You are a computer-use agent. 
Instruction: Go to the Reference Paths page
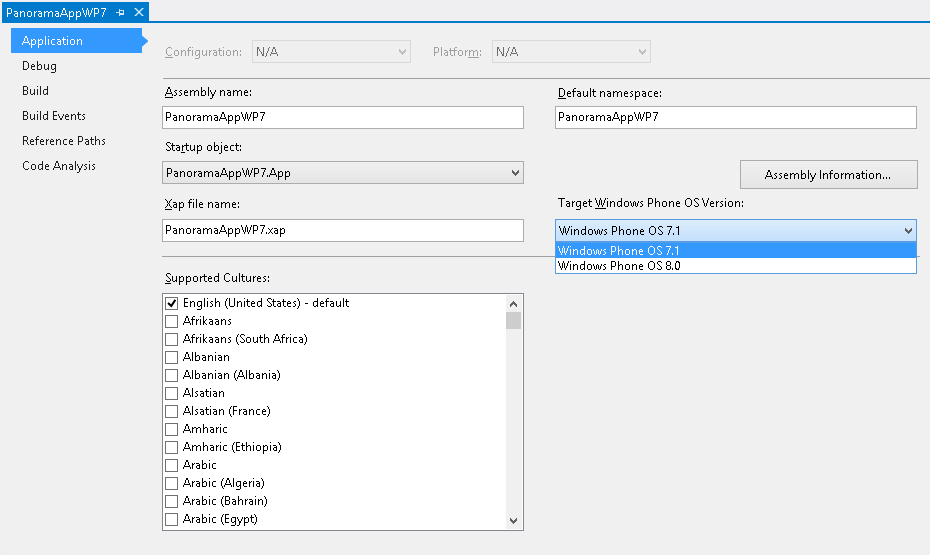click(64, 141)
